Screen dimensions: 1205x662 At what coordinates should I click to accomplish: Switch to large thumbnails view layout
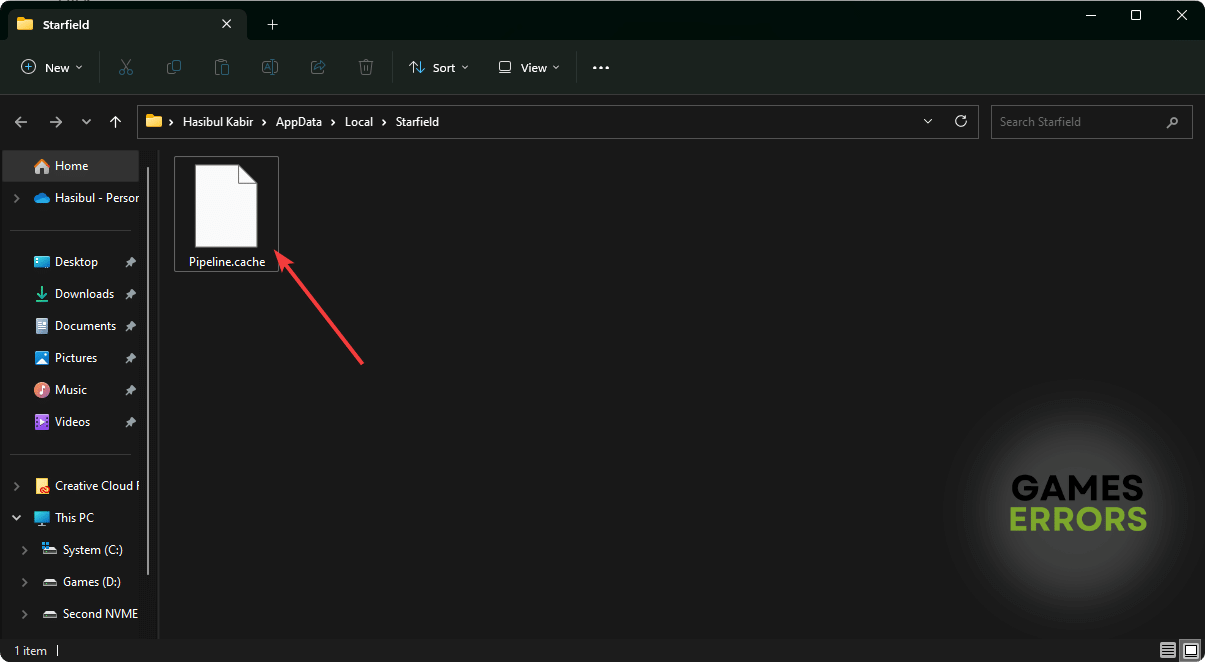pos(1190,650)
